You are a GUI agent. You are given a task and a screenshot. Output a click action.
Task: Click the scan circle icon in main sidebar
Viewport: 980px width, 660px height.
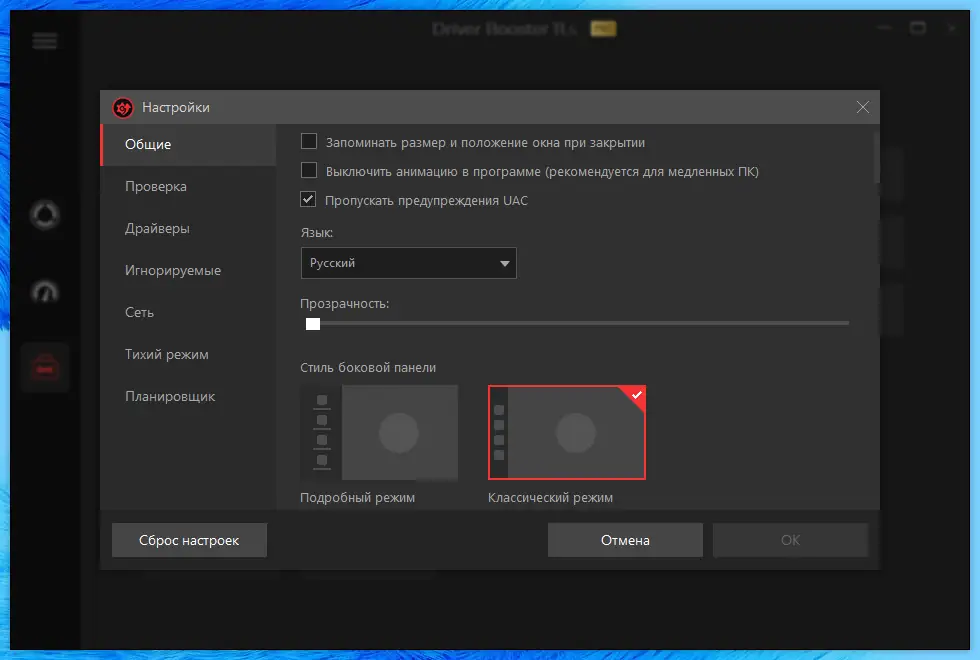(45, 215)
